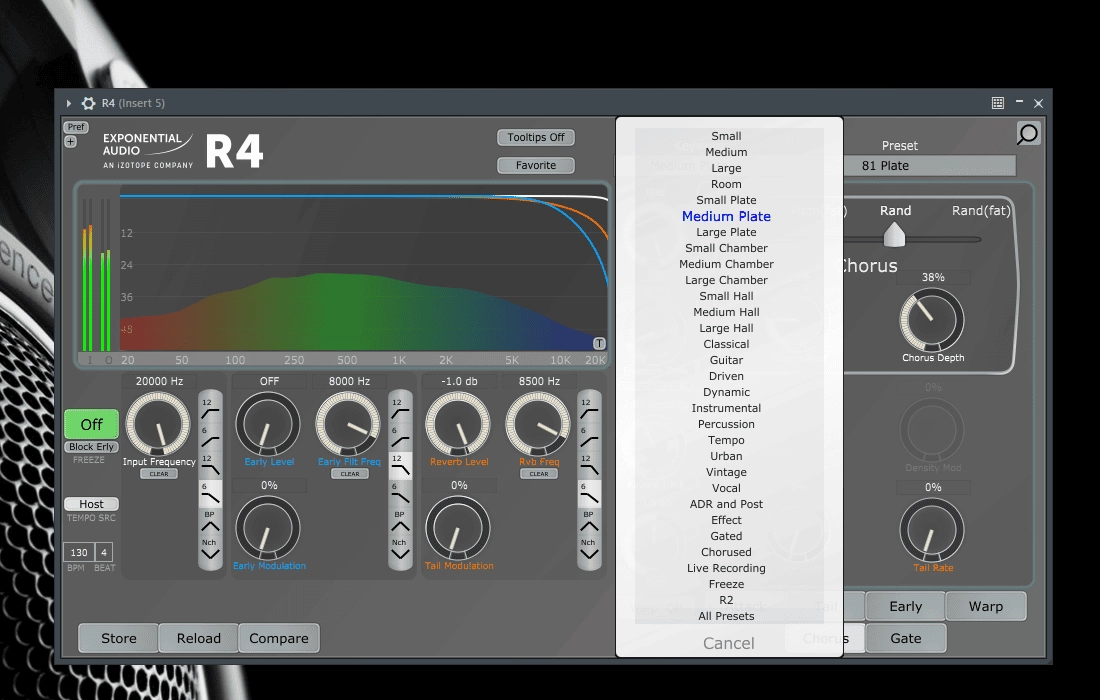Viewport: 1100px width, 700px height.
Task: Select Nch notch shape for Input Frequency filter
Action: 210,549
